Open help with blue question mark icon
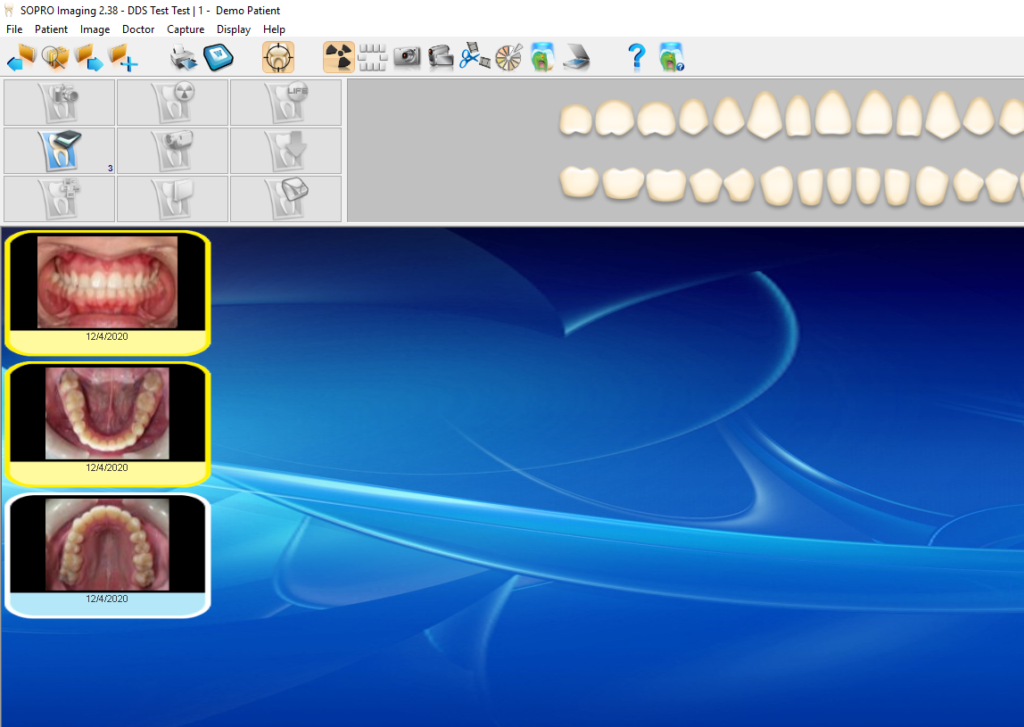 tap(637, 57)
